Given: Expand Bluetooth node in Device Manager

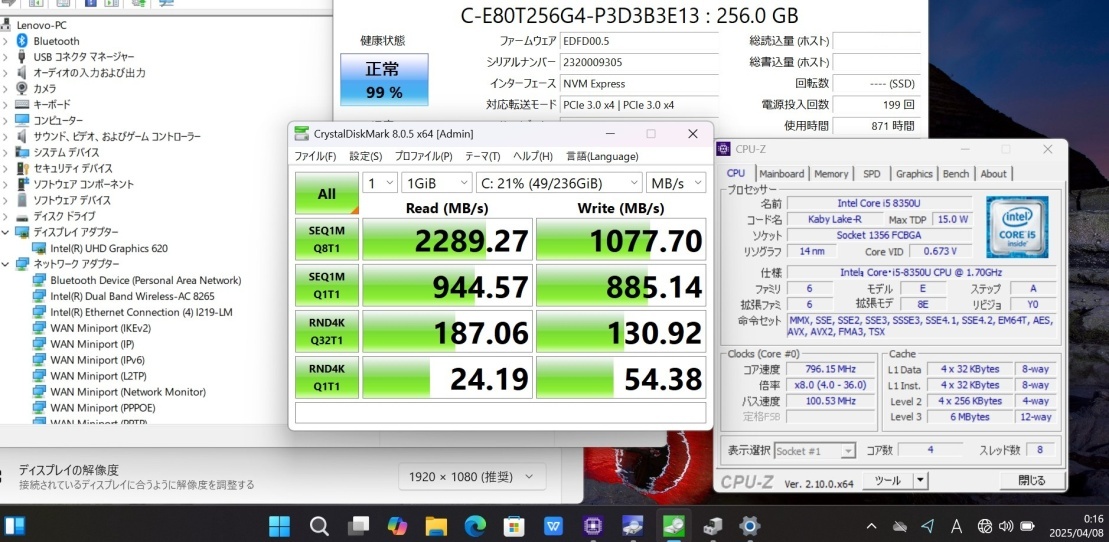Looking at the screenshot, I should pos(6,41).
